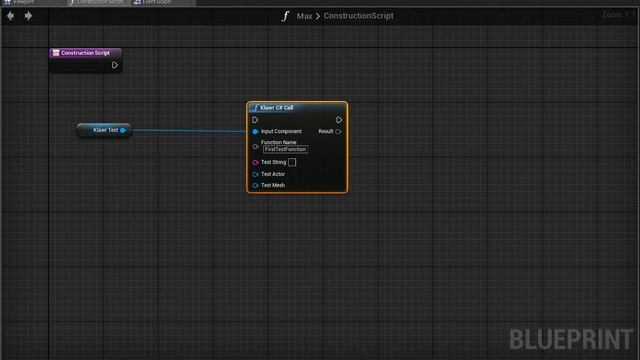Screen dimensions: 640x360
Task: Click the Klawr C# Call exec input pin
Action: (255, 120)
